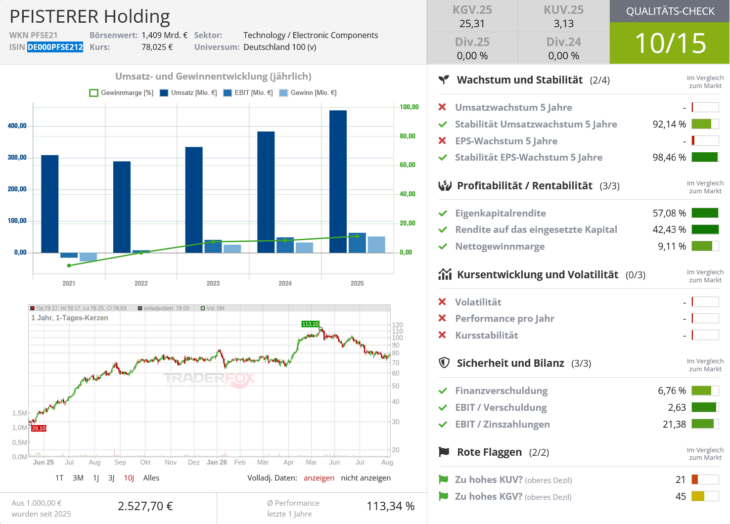Click the hands icon beside Profitabilität / Rentabilität

(445, 186)
